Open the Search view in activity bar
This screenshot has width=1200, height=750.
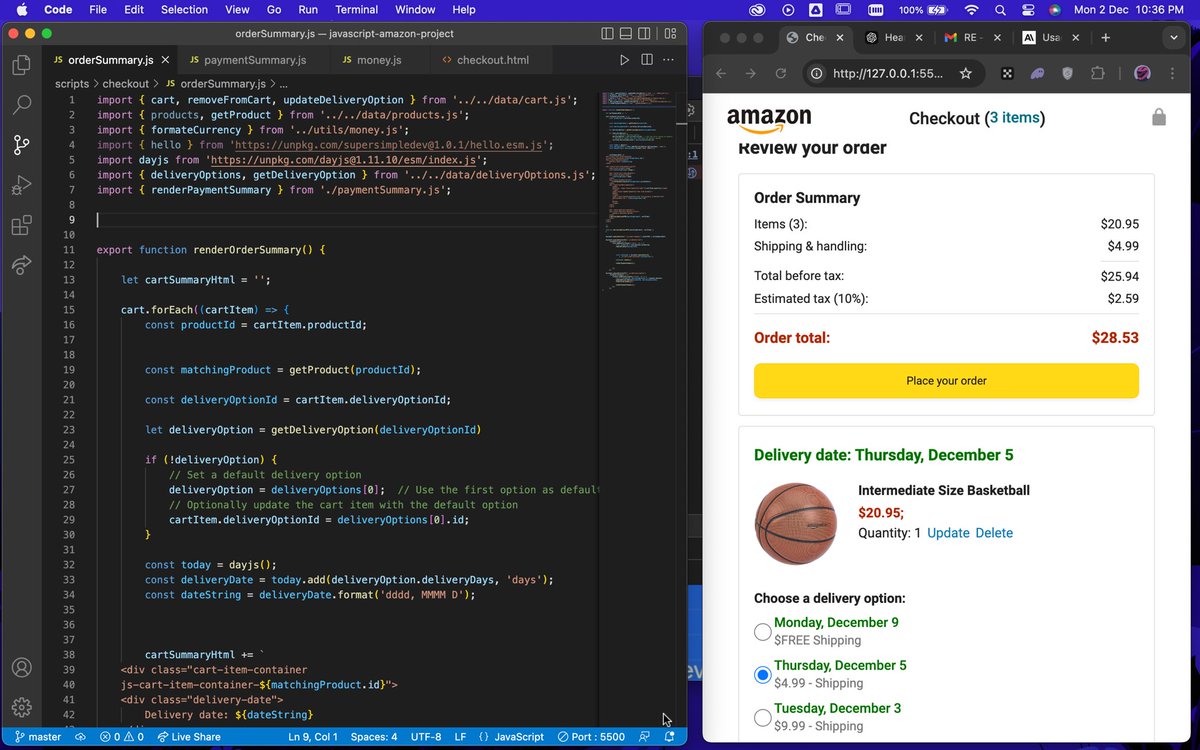pos(21,105)
